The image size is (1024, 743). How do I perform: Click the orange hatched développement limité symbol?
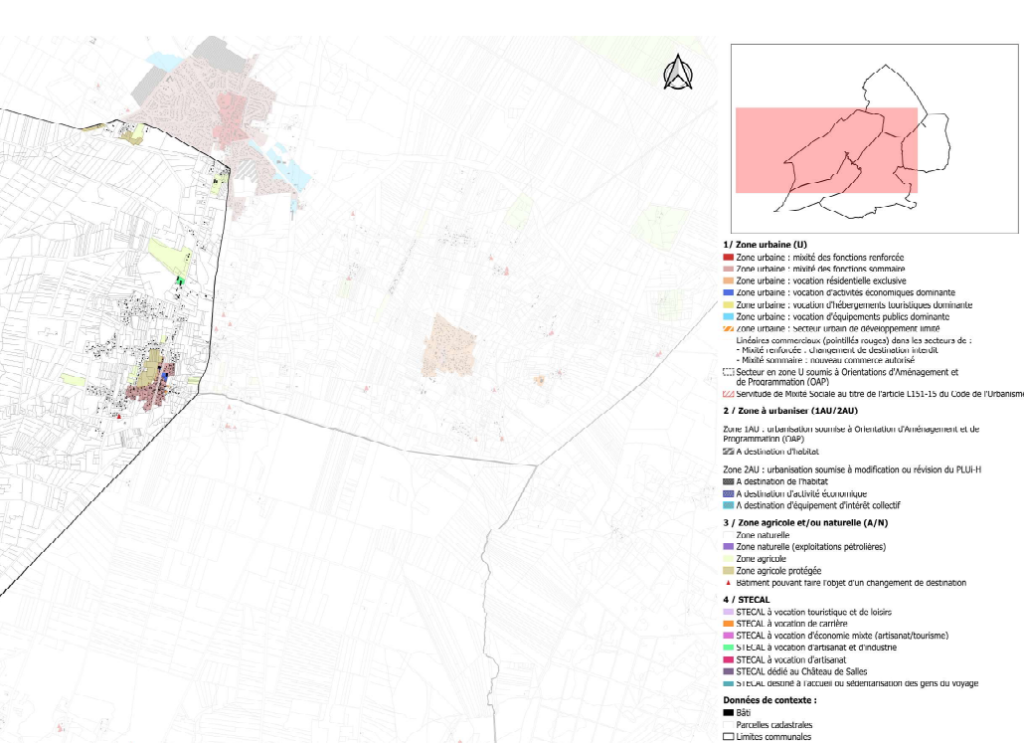pos(727,328)
